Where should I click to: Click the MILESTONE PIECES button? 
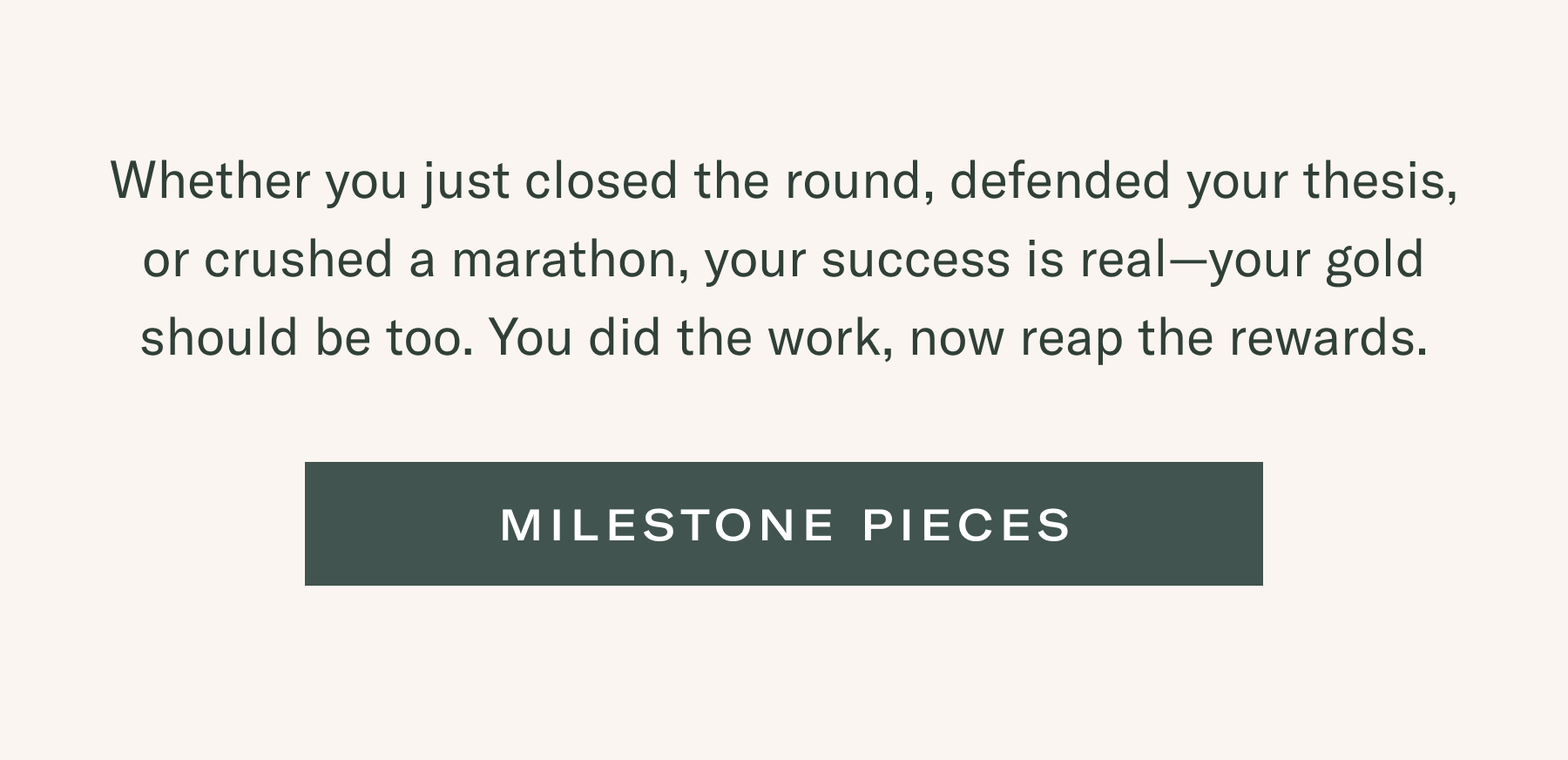pyautogui.click(x=783, y=524)
